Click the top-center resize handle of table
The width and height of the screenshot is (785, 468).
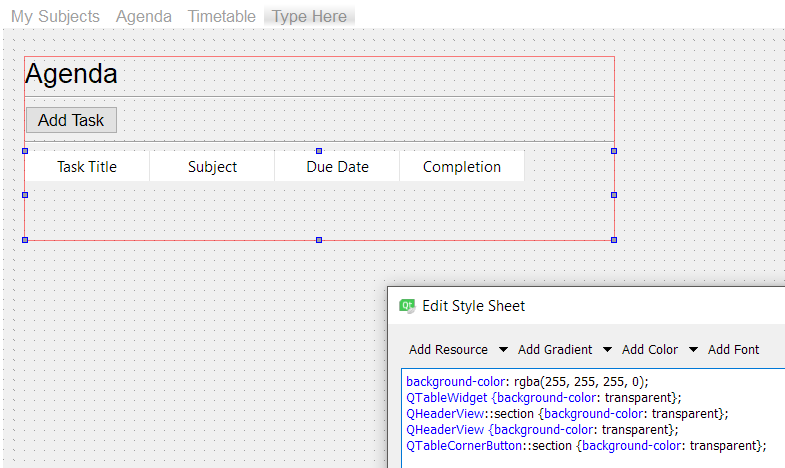pyautogui.click(x=319, y=151)
